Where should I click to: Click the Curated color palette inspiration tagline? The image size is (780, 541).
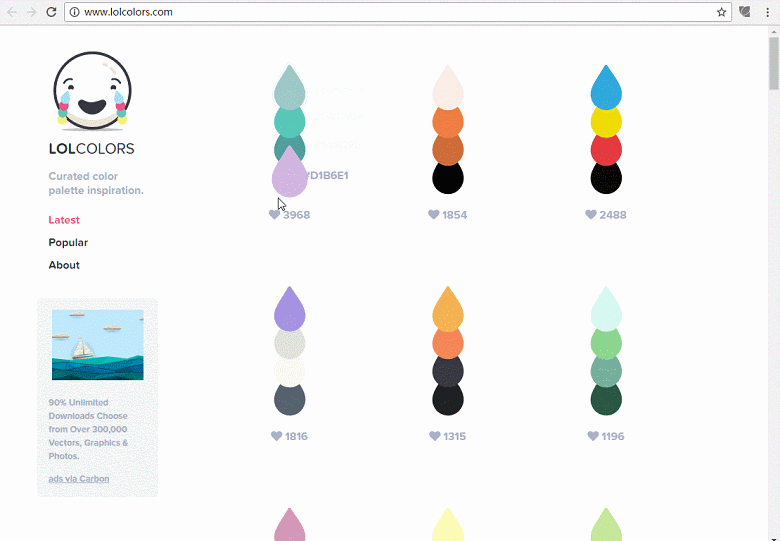pos(96,183)
